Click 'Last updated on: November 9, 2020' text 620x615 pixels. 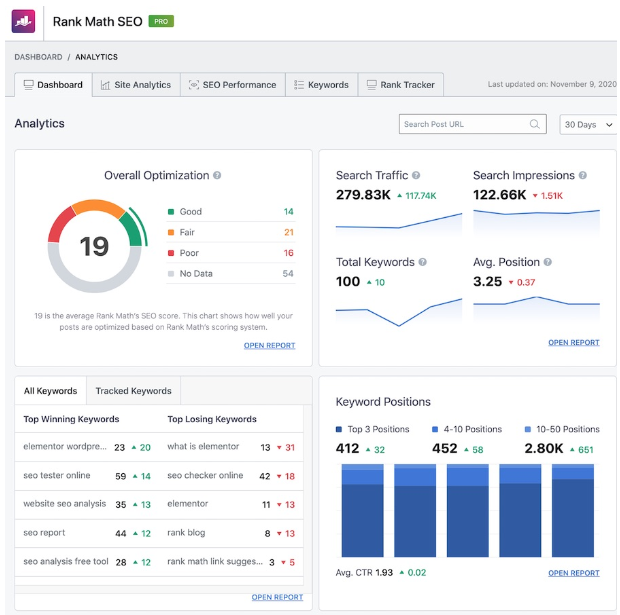tap(552, 84)
